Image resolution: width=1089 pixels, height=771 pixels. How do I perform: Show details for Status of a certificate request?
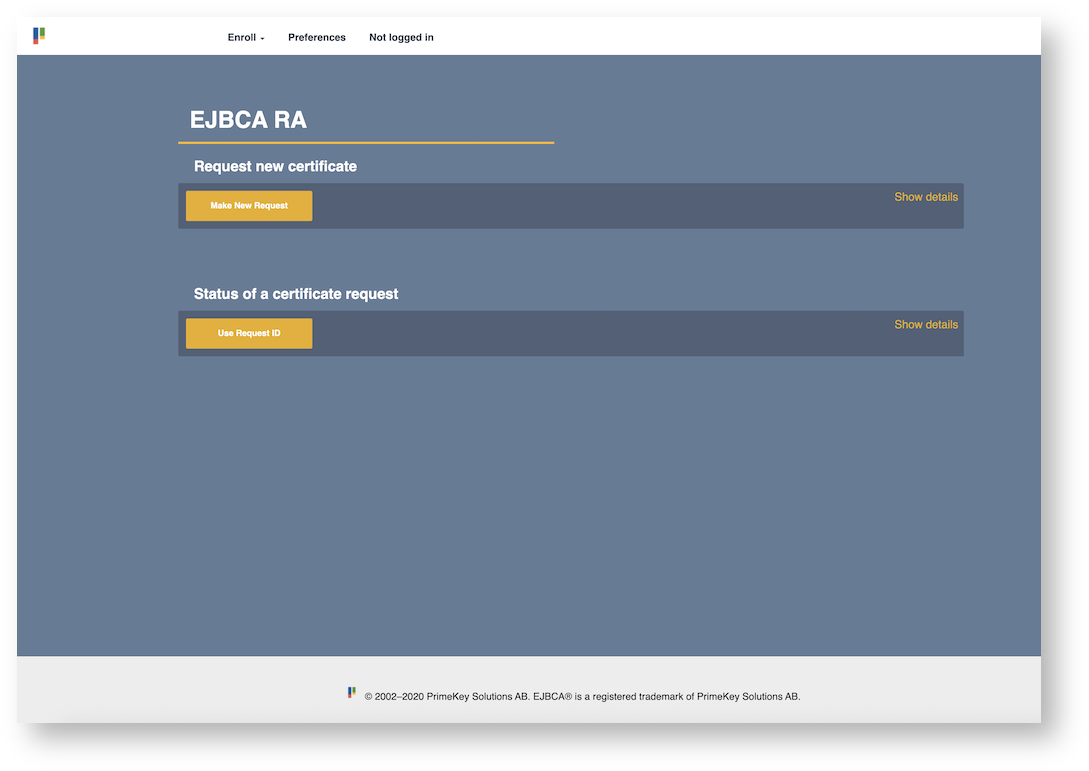[925, 325]
